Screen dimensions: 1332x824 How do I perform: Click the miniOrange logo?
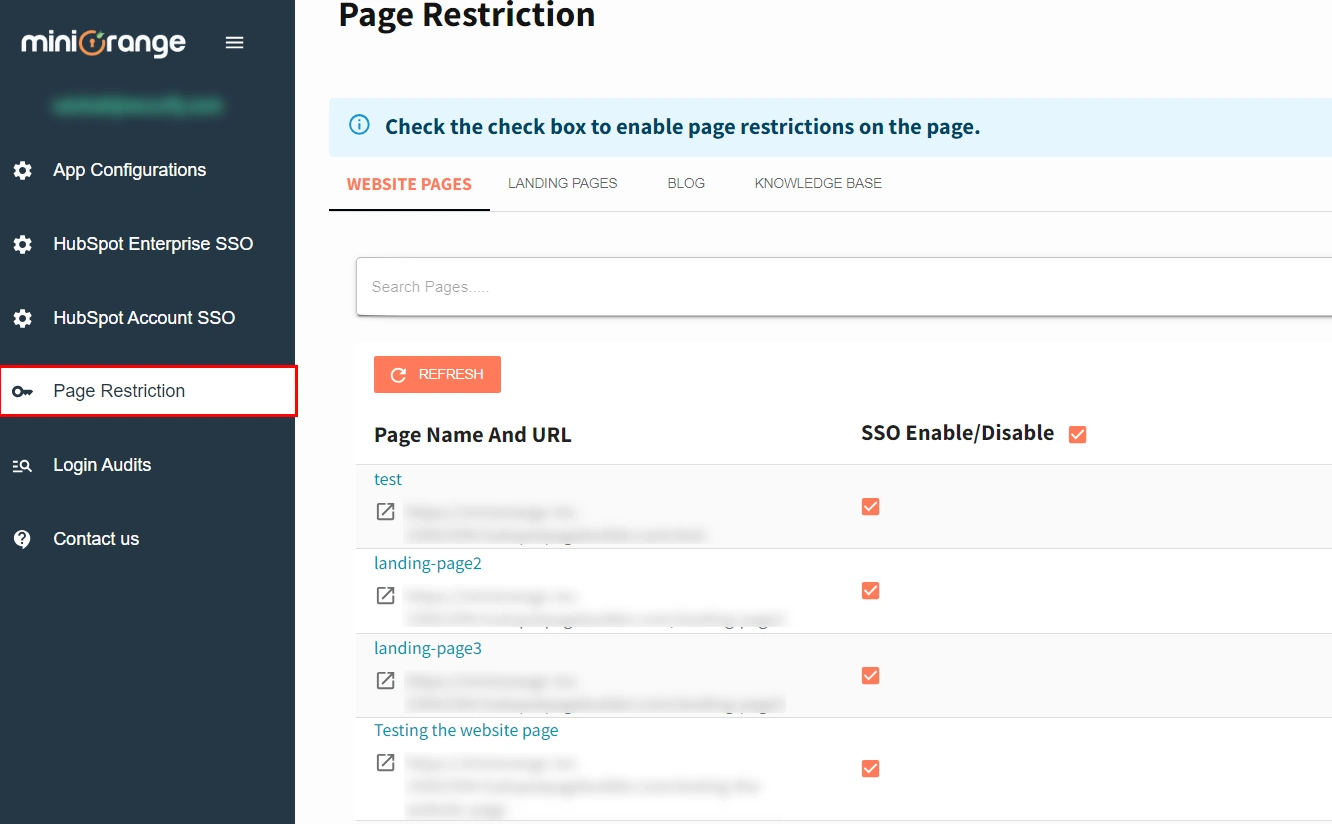[103, 43]
